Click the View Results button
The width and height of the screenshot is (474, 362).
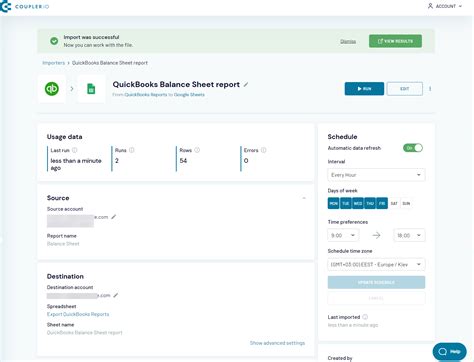click(395, 41)
